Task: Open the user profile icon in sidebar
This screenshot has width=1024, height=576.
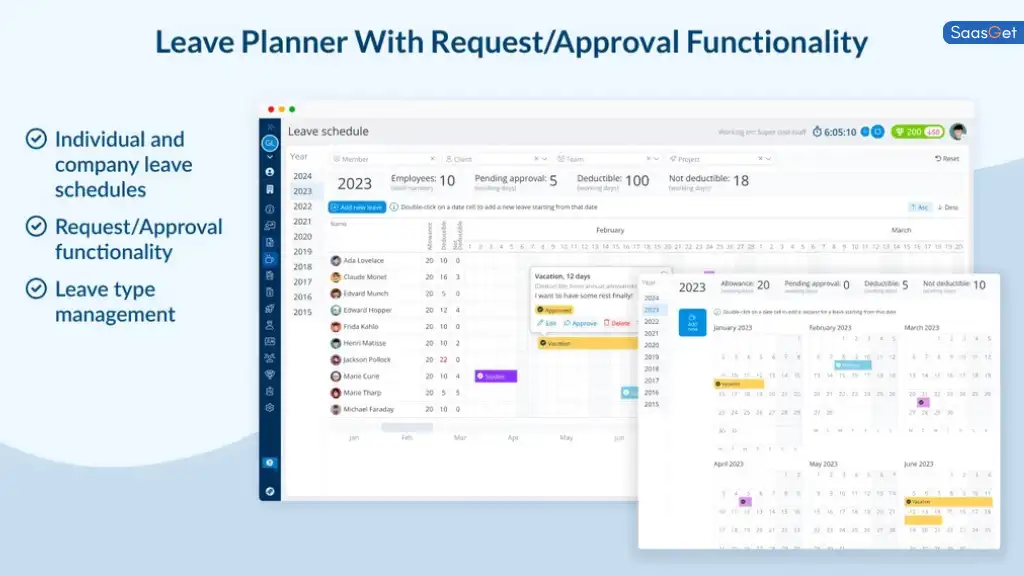Action: pos(269,170)
